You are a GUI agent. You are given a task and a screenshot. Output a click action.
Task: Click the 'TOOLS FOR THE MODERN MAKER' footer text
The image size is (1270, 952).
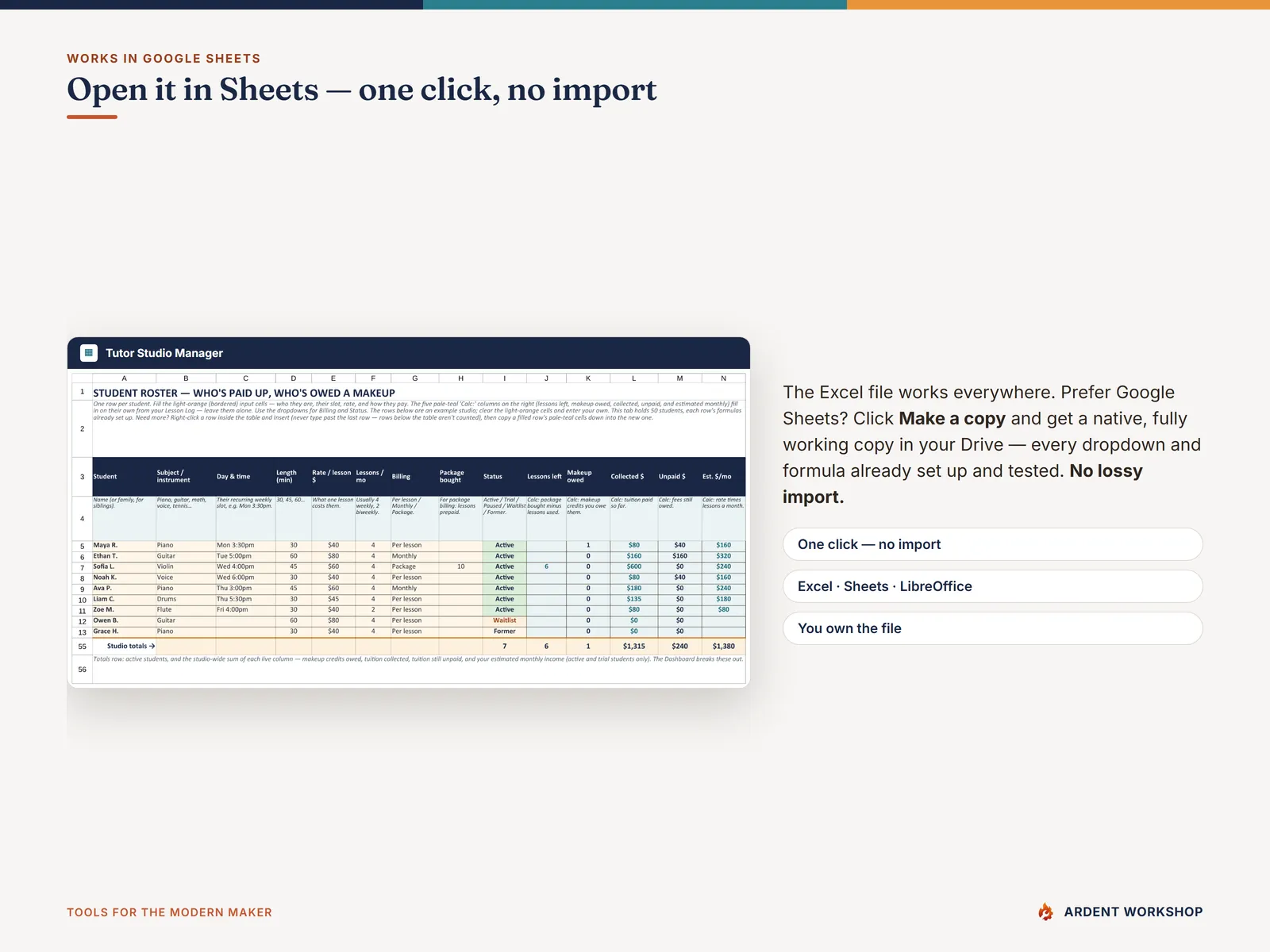click(169, 912)
